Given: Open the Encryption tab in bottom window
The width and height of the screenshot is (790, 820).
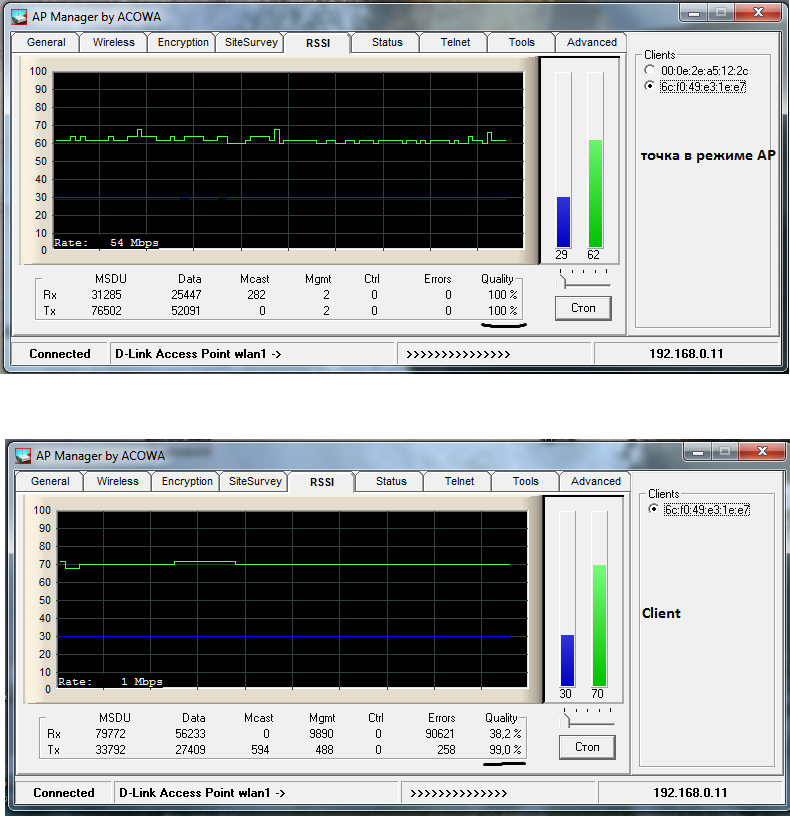Looking at the screenshot, I should click(187, 481).
